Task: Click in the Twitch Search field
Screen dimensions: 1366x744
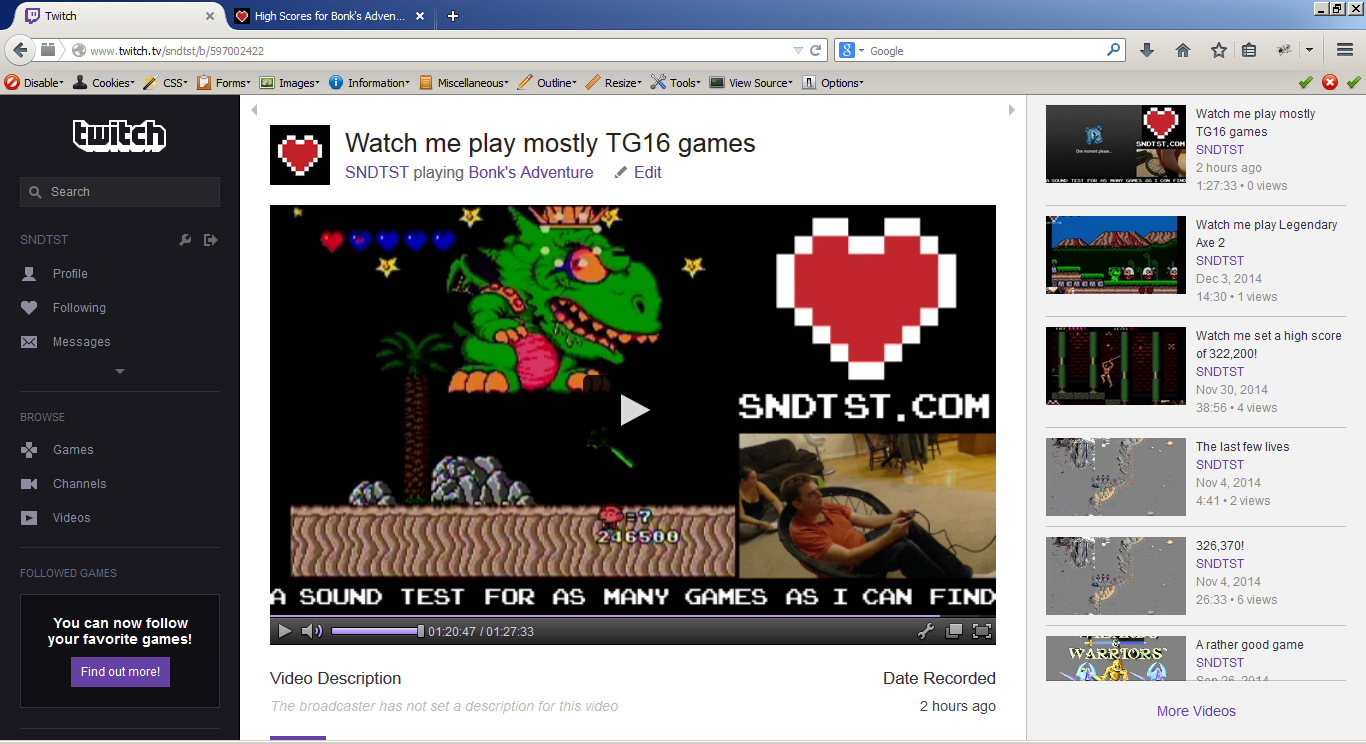Action: click(120, 192)
